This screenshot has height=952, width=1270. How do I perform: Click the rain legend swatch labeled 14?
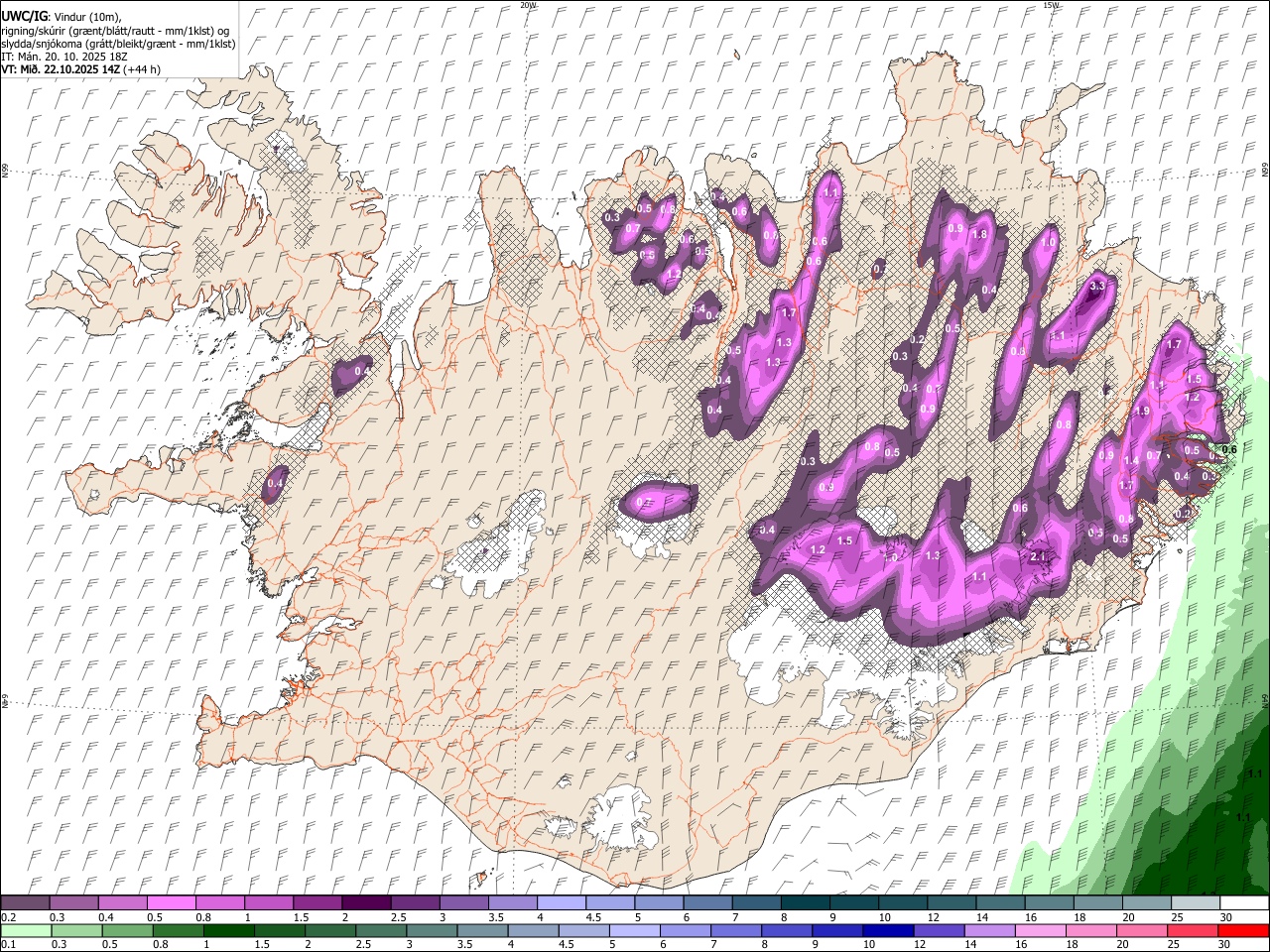(990, 930)
